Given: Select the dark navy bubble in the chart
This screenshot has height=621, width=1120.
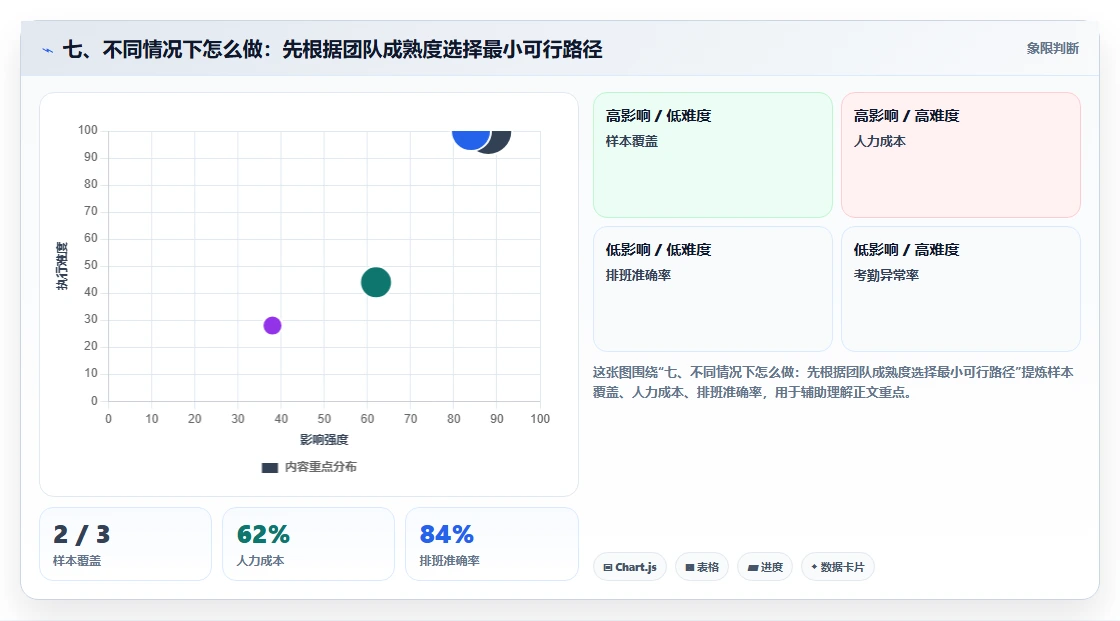Looking at the screenshot, I should coord(501,141).
